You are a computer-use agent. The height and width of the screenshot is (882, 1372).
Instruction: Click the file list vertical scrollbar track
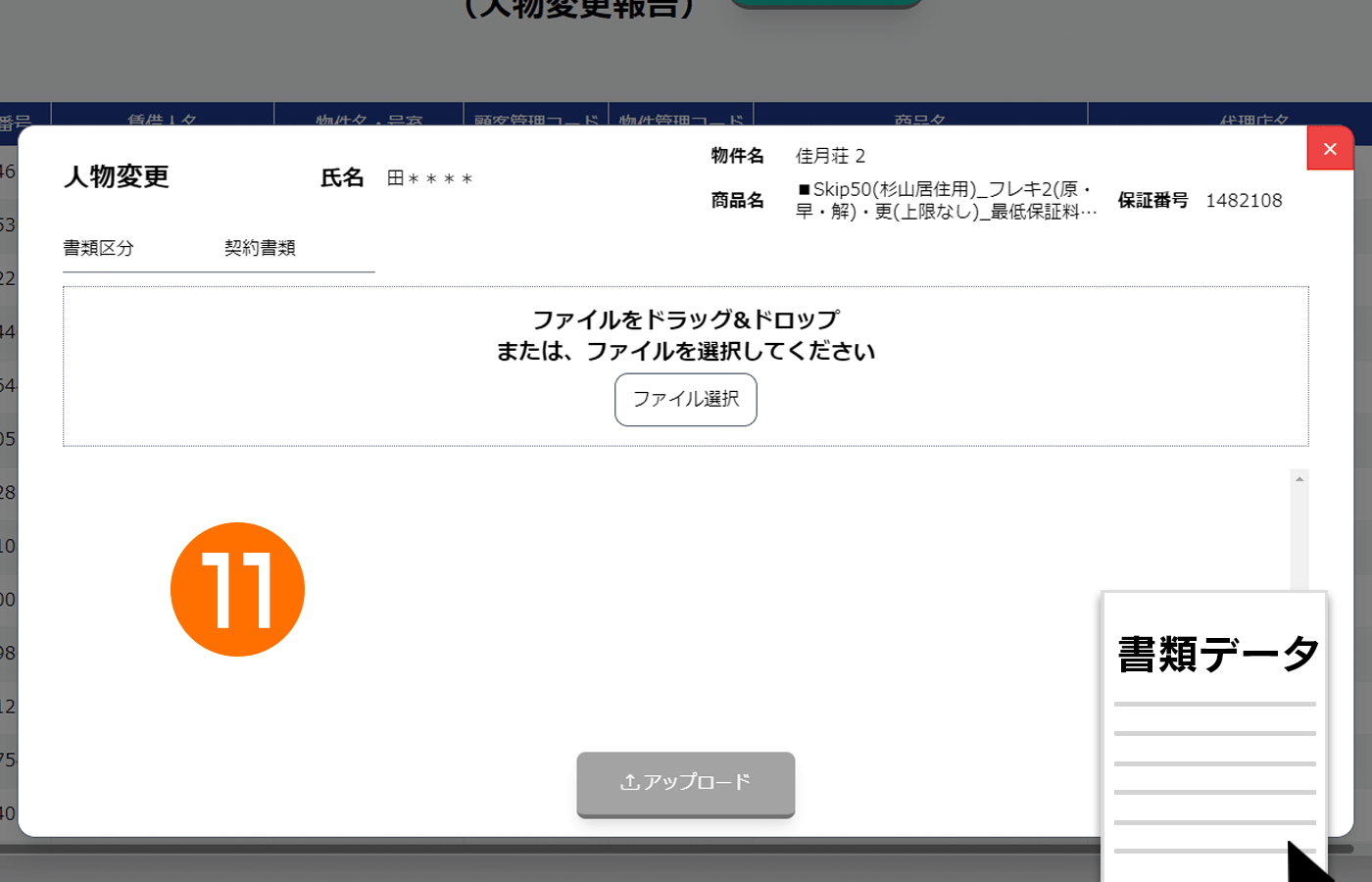tap(1299, 539)
